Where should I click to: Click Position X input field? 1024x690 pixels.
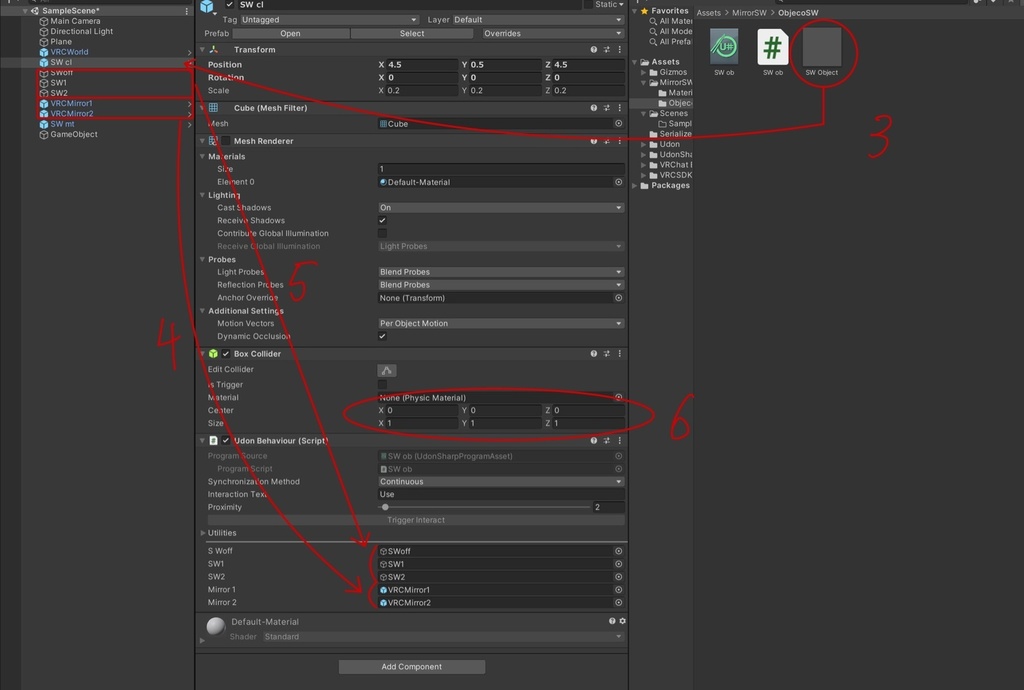[422, 65]
